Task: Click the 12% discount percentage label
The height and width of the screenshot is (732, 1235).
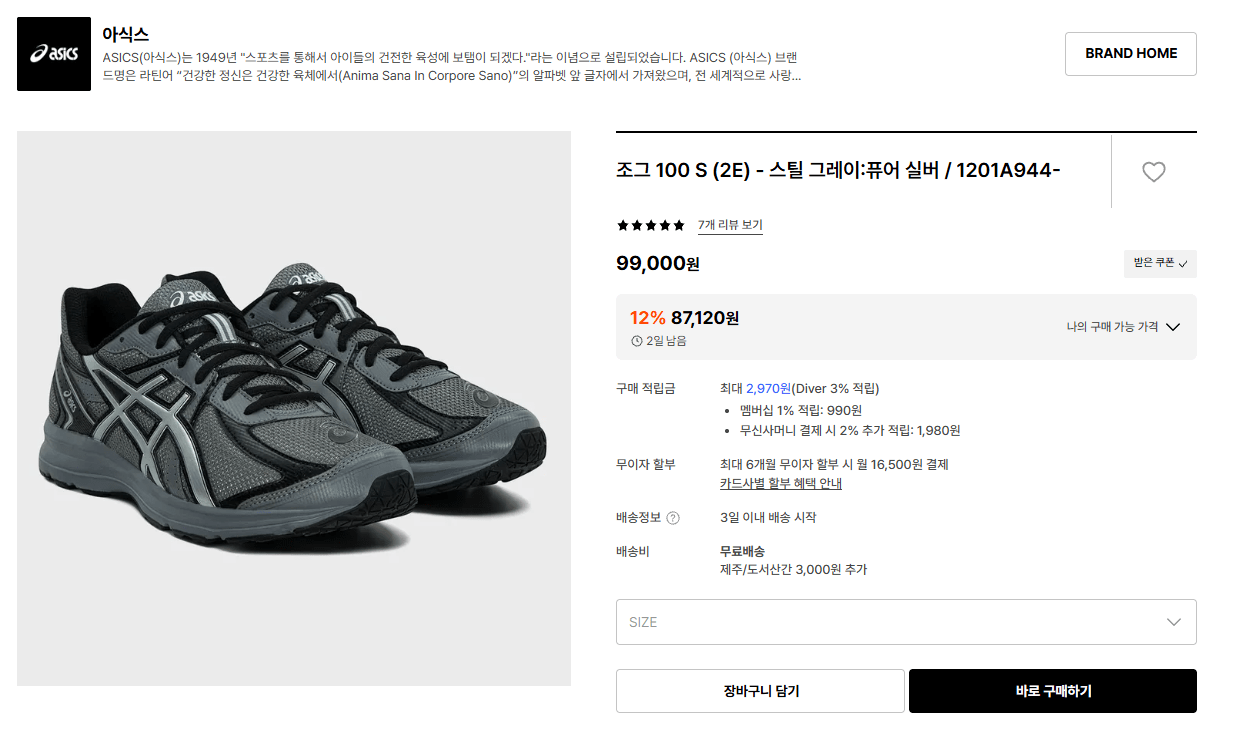Action: tap(647, 318)
